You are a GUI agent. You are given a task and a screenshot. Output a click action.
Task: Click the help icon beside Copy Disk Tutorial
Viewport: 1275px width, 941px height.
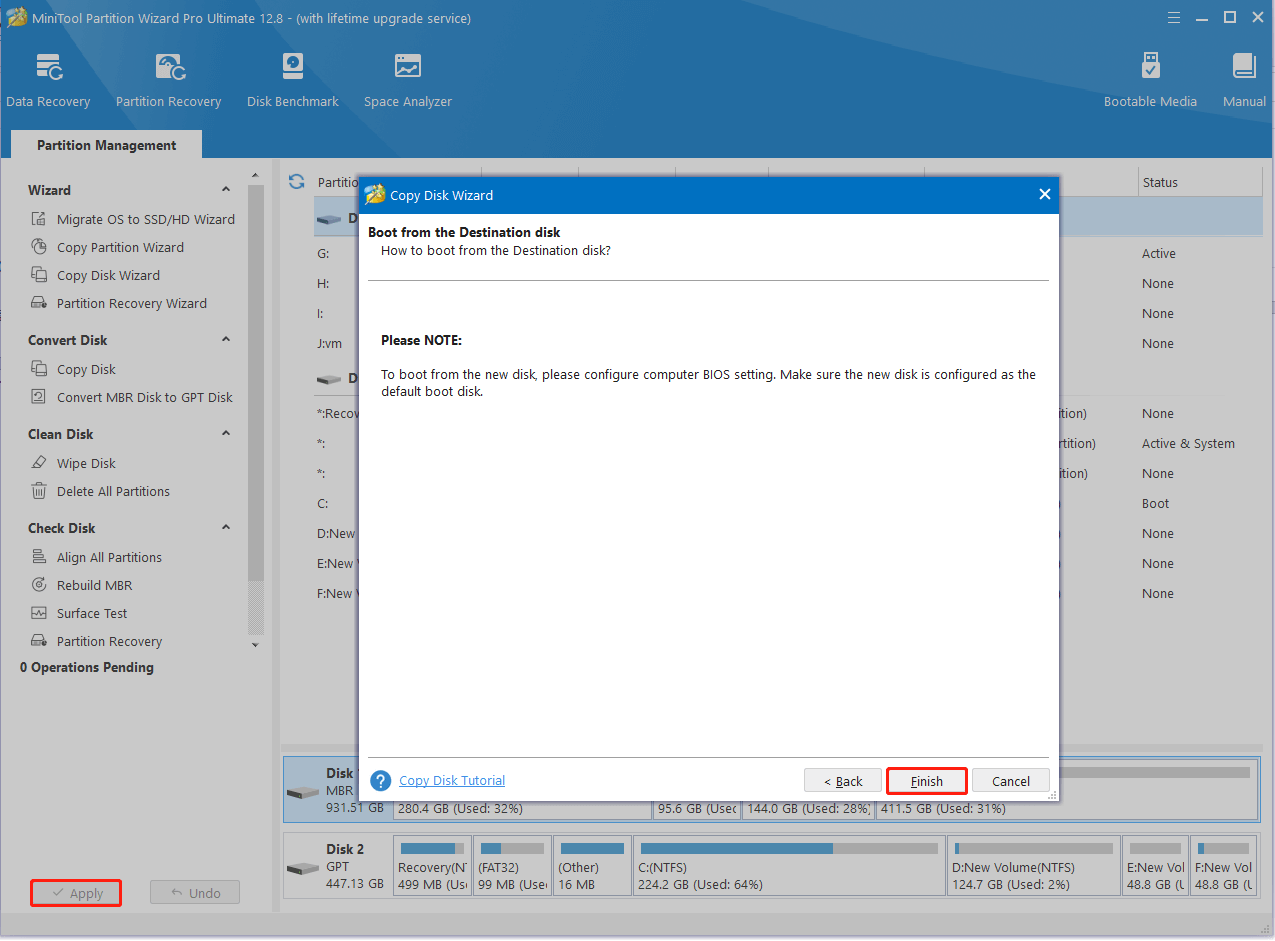(380, 781)
